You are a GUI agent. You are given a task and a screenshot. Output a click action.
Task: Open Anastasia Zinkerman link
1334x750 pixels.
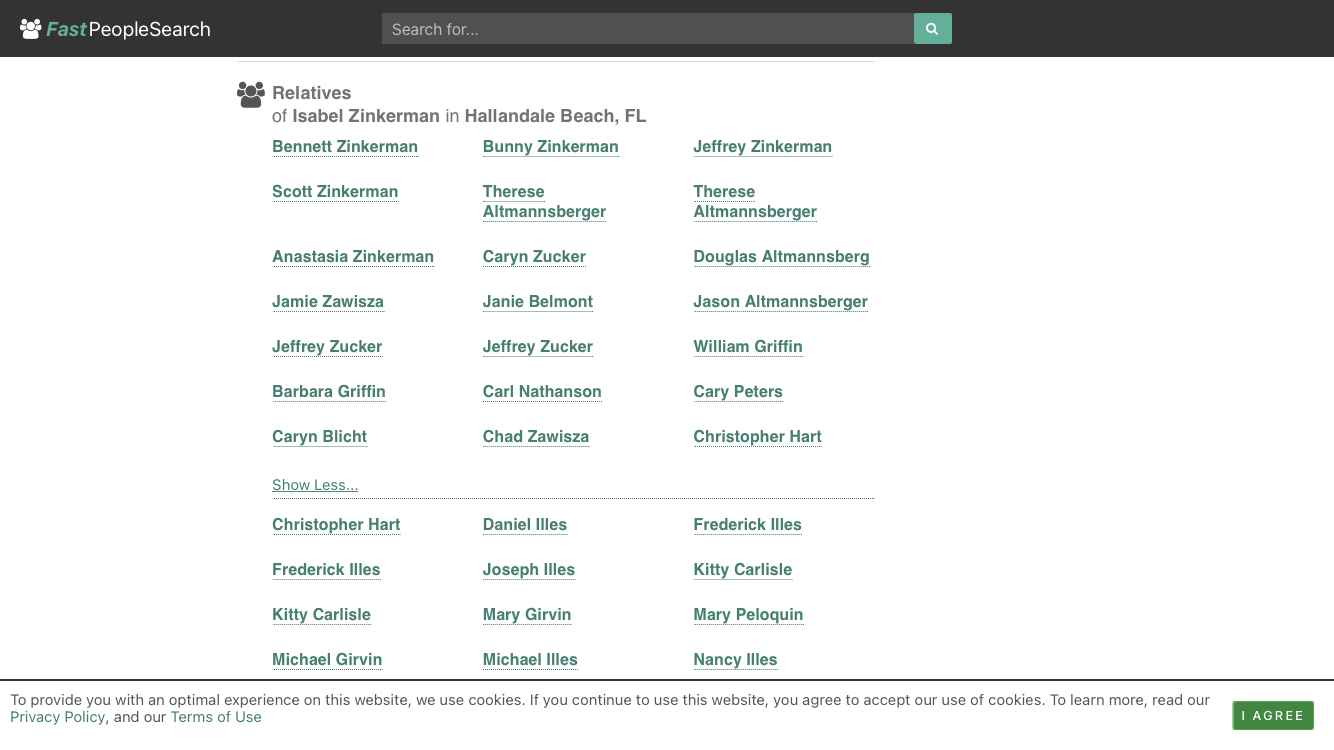point(353,257)
